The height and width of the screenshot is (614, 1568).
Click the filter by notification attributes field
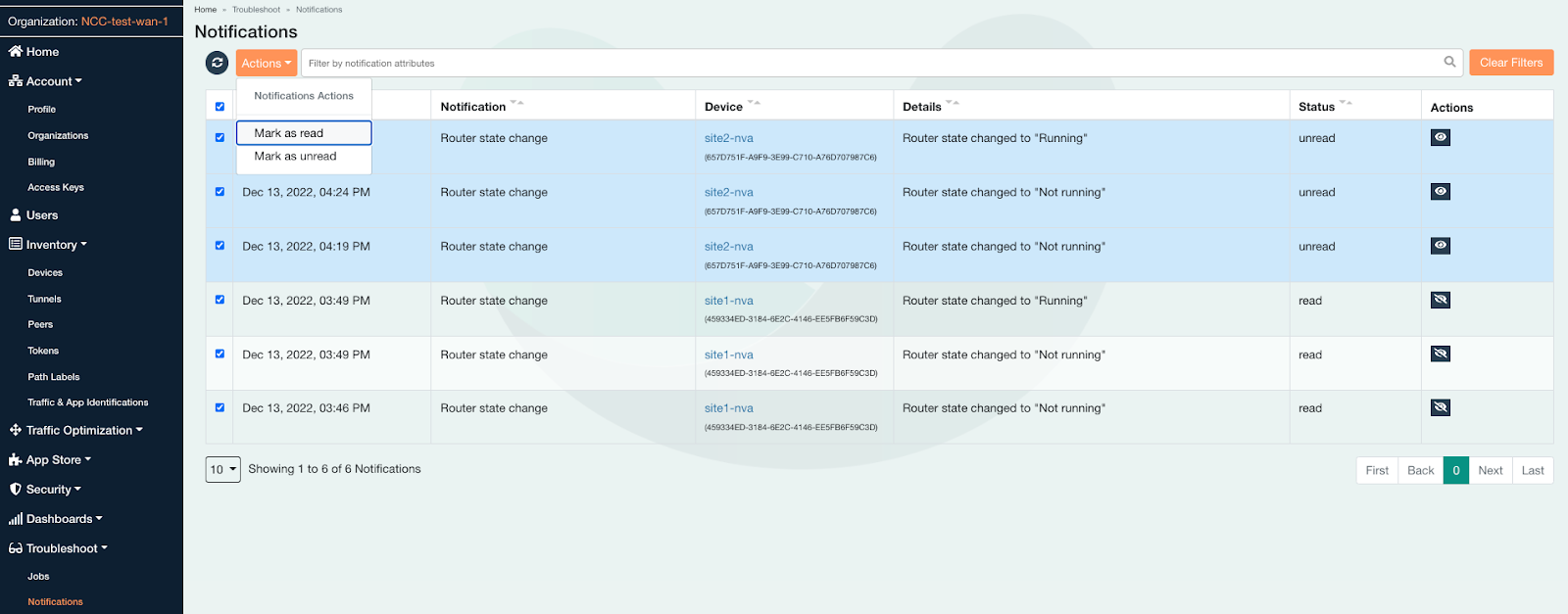872,63
